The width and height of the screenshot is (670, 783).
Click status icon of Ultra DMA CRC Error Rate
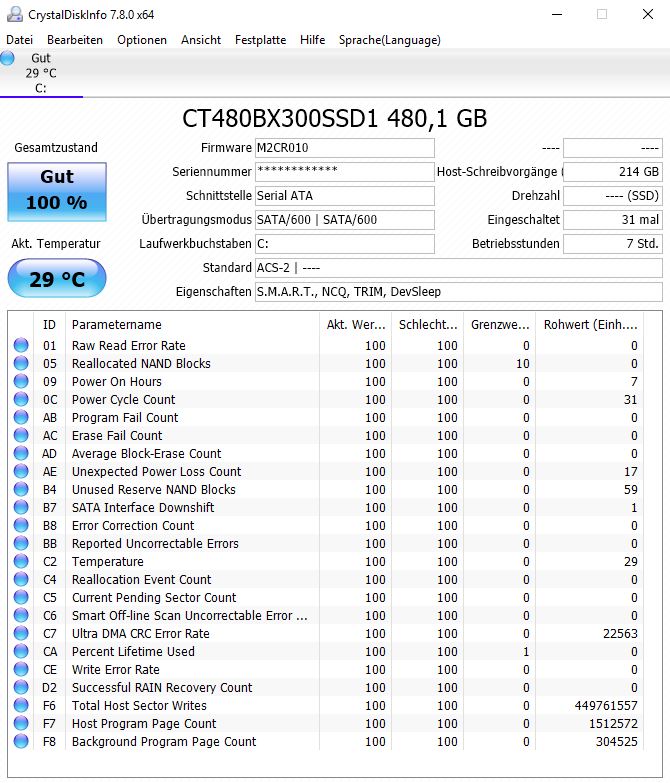point(21,633)
